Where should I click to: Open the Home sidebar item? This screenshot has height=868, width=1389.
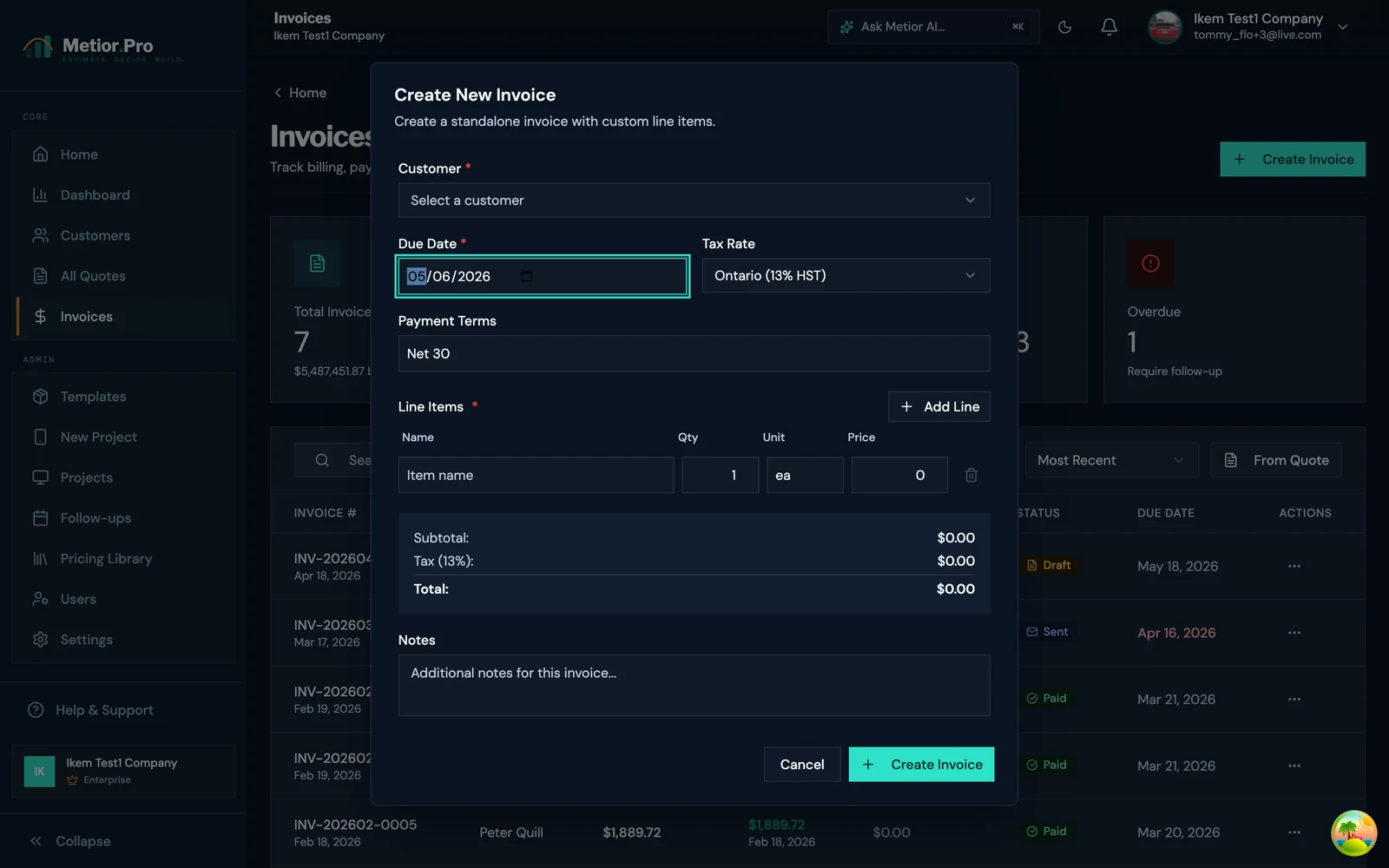coord(125,155)
